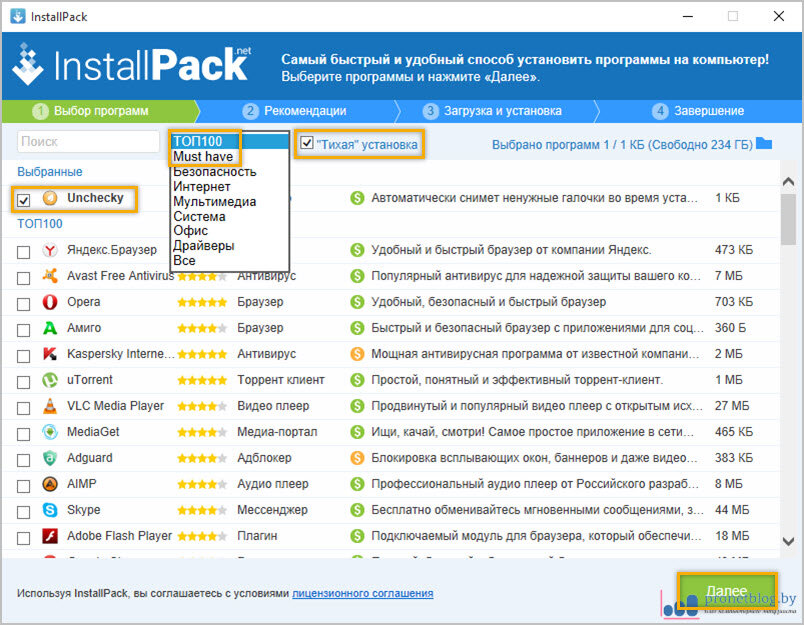
Task: Open the download folder icon
Action: pos(764,143)
